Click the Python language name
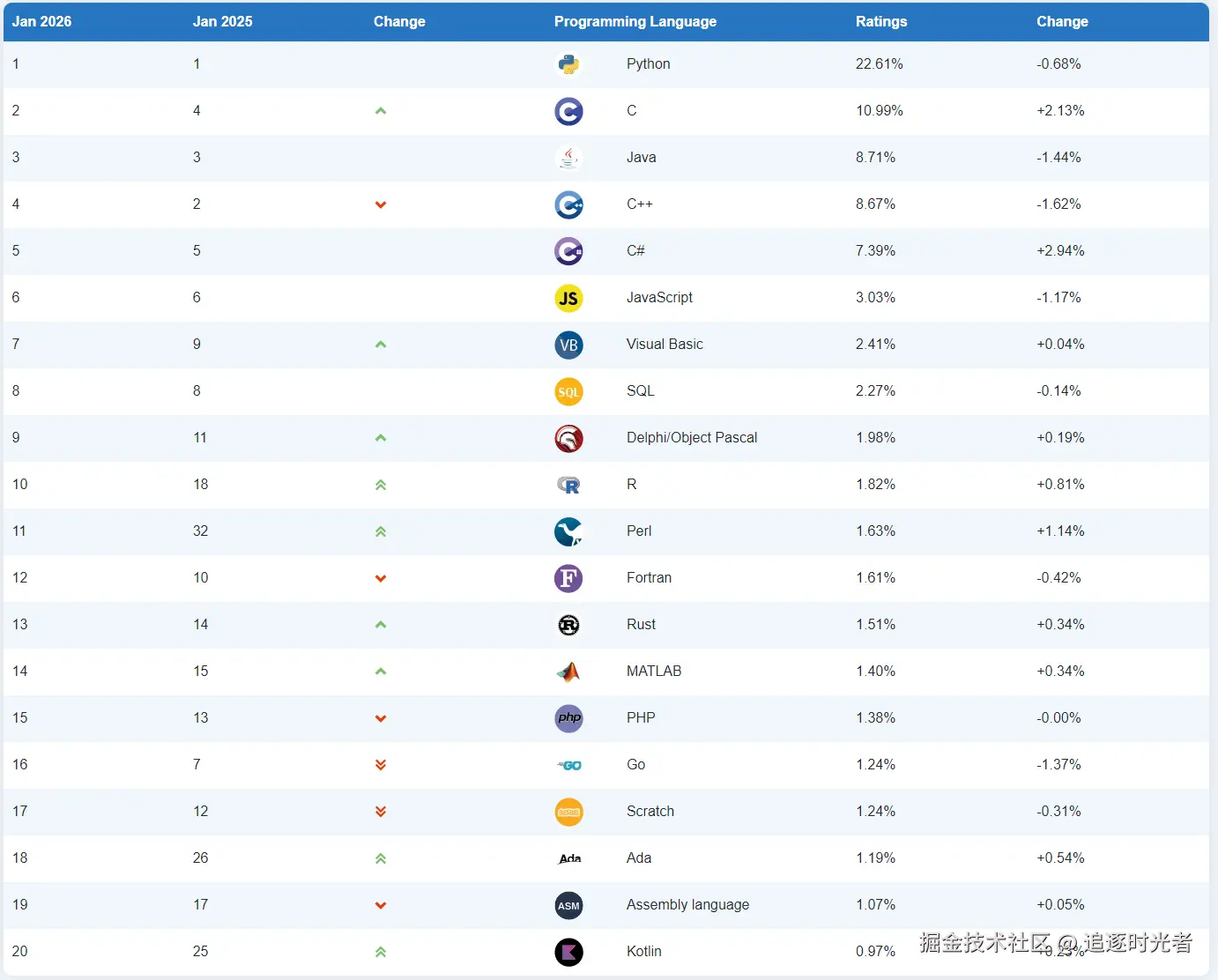 point(649,64)
